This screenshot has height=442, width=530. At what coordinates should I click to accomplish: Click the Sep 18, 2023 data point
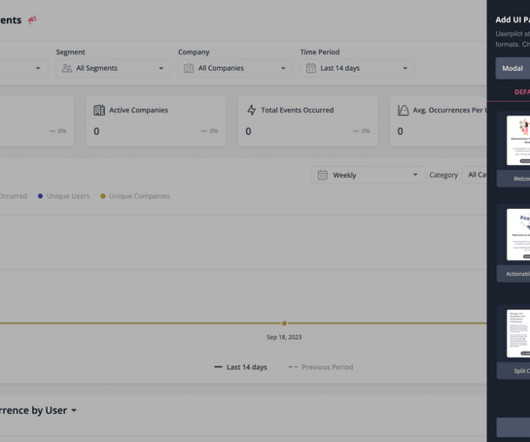tap(284, 323)
